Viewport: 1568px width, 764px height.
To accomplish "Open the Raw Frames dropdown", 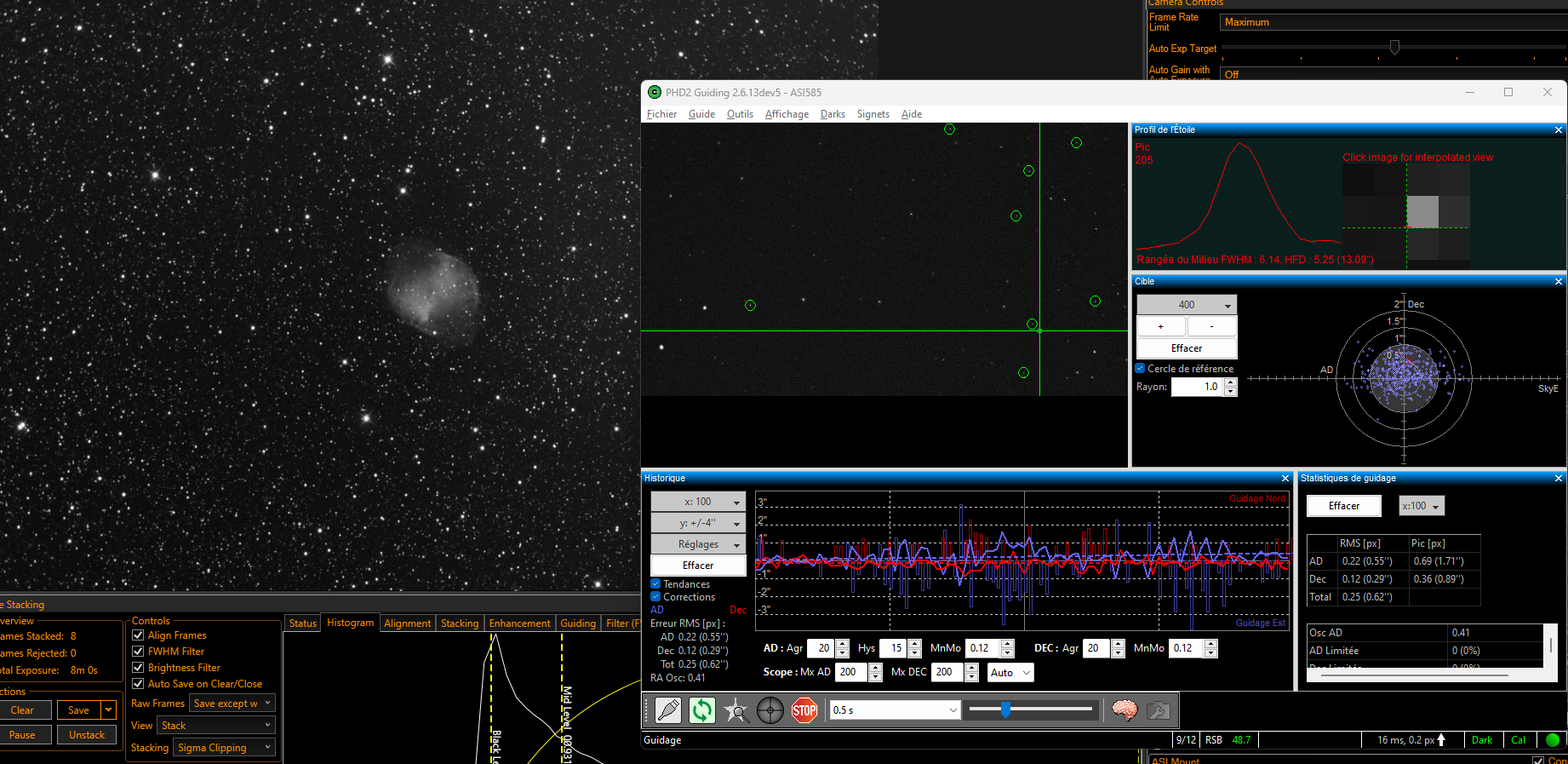I will click(x=232, y=704).
